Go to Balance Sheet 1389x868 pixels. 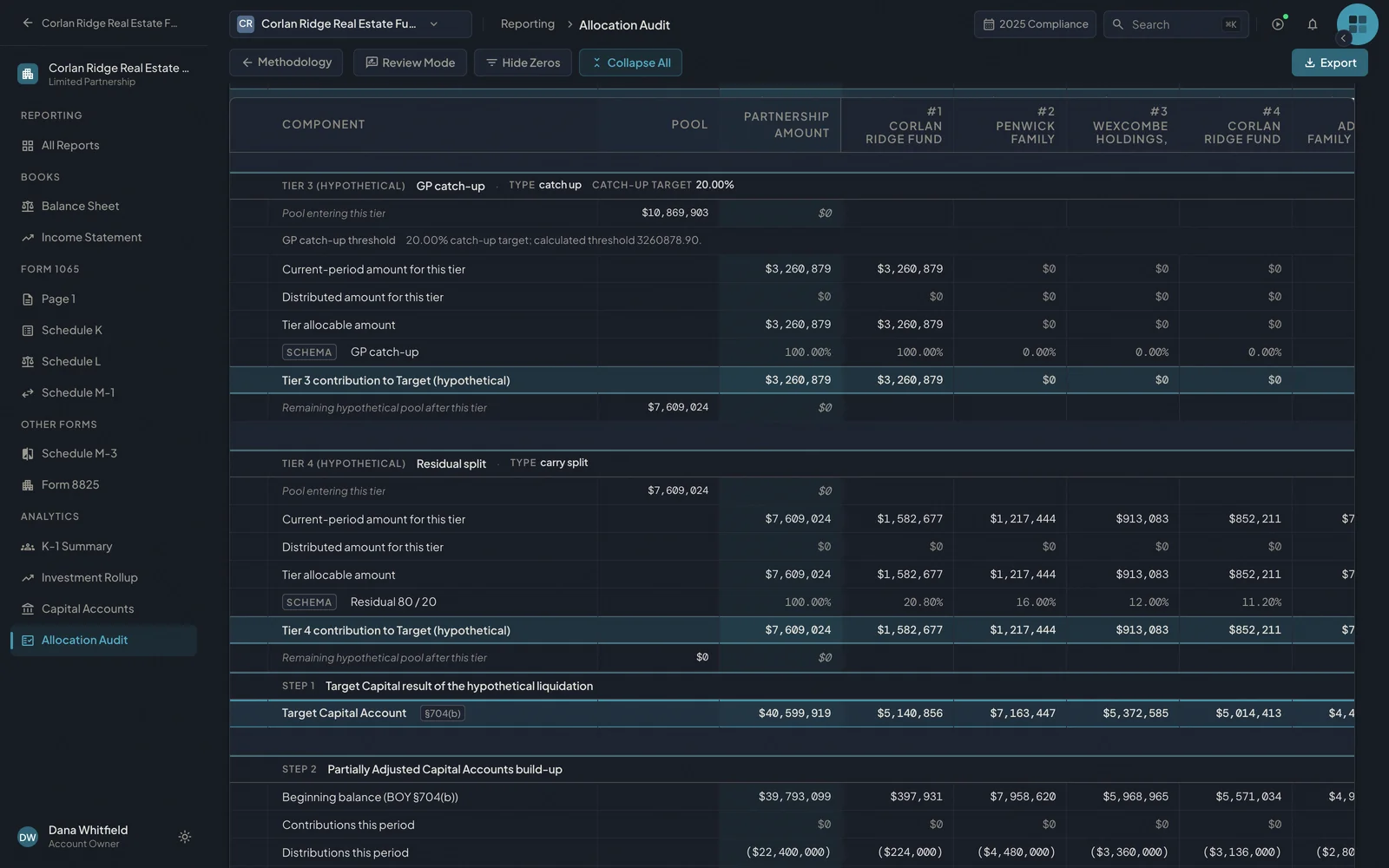(x=104, y=206)
